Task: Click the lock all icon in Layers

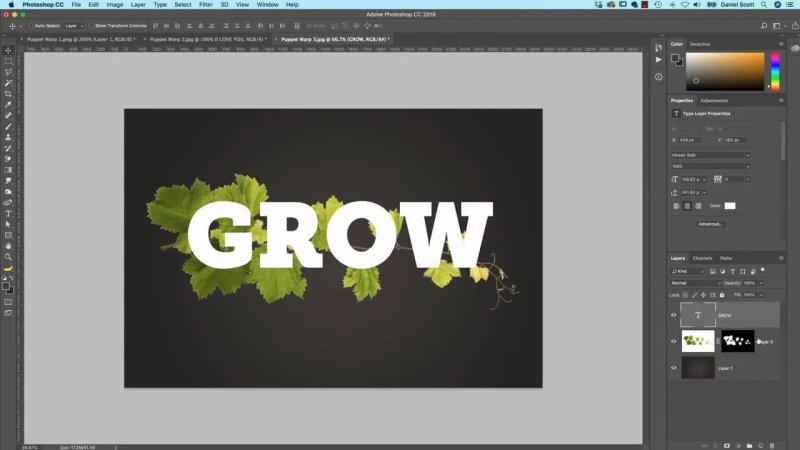Action: [x=722, y=295]
